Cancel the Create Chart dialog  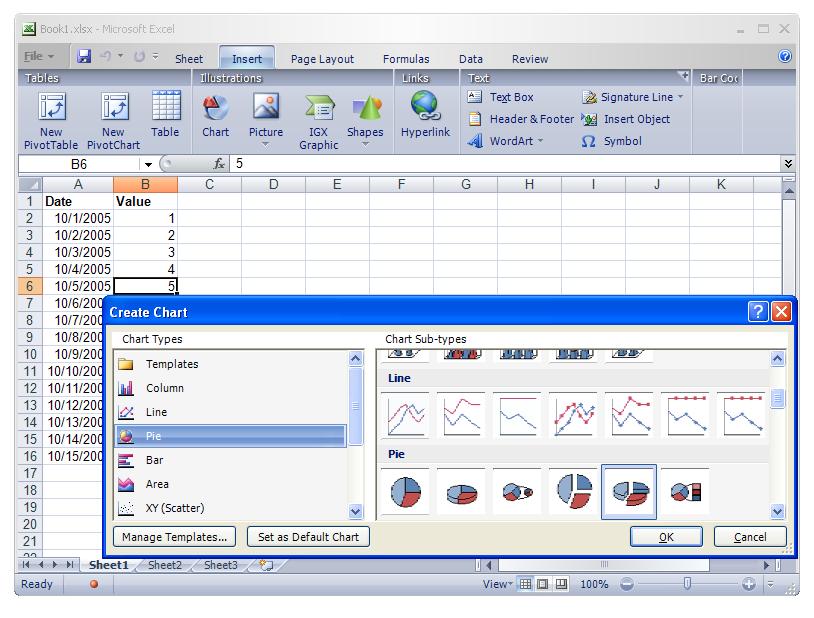750,536
